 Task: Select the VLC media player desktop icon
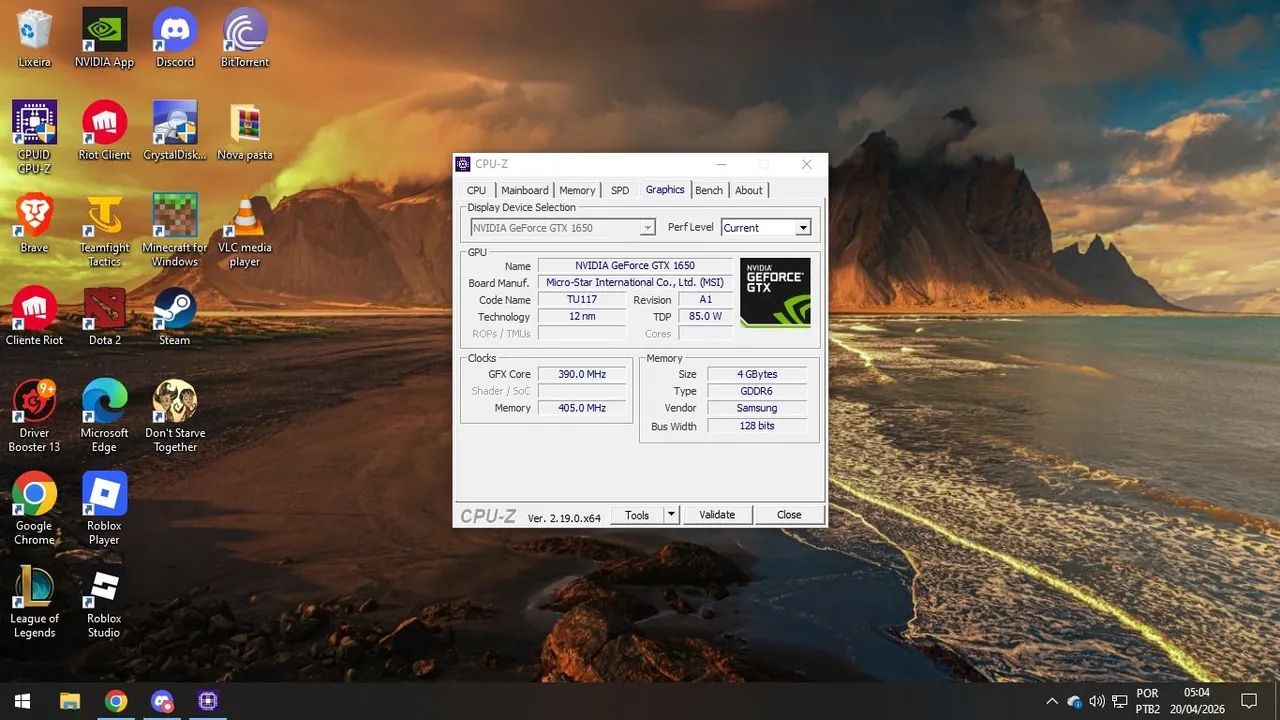[x=245, y=230]
